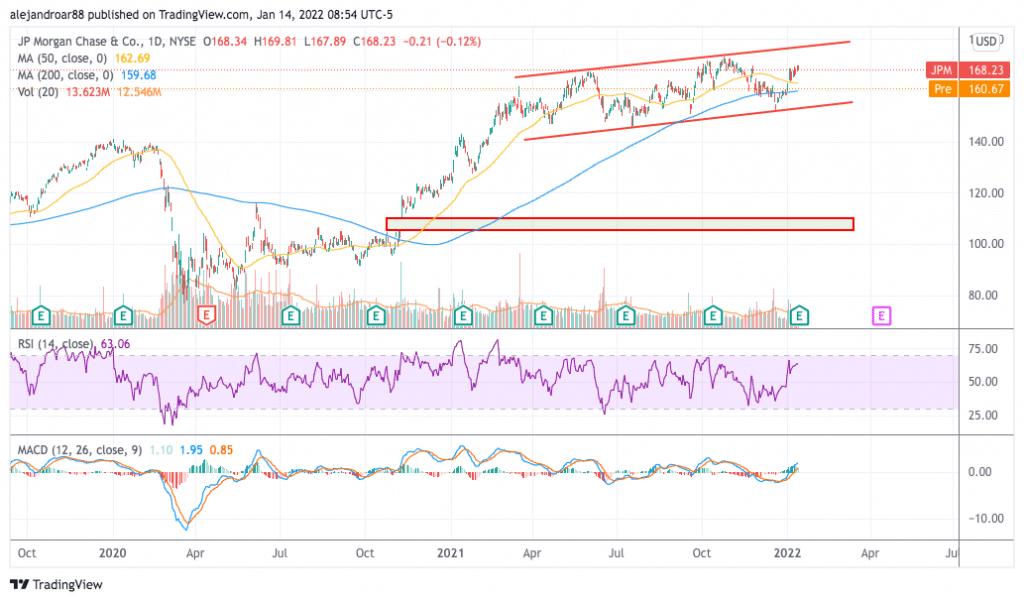The height and width of the screenshot is (602, 1024).
Task: Click the closing price C168.23
Action: [374, 41]
